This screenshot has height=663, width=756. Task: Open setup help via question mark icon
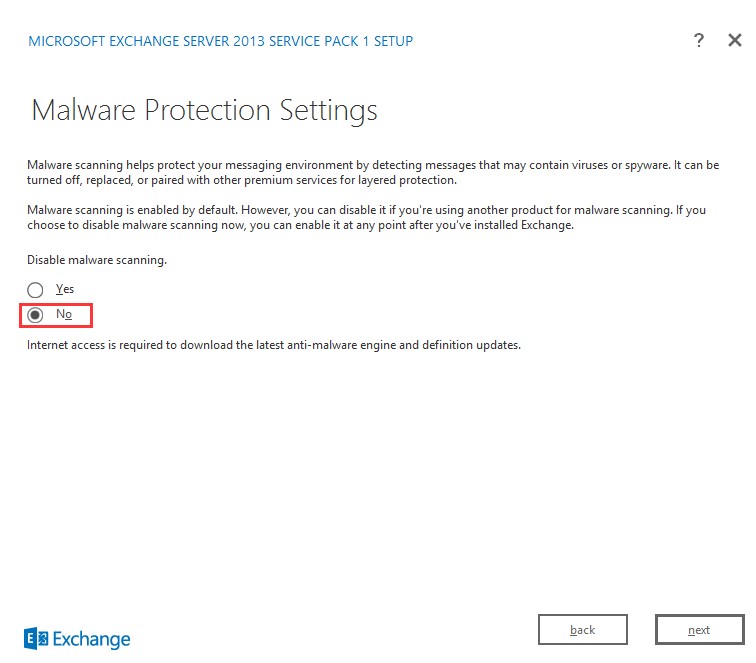click(698, 41)
